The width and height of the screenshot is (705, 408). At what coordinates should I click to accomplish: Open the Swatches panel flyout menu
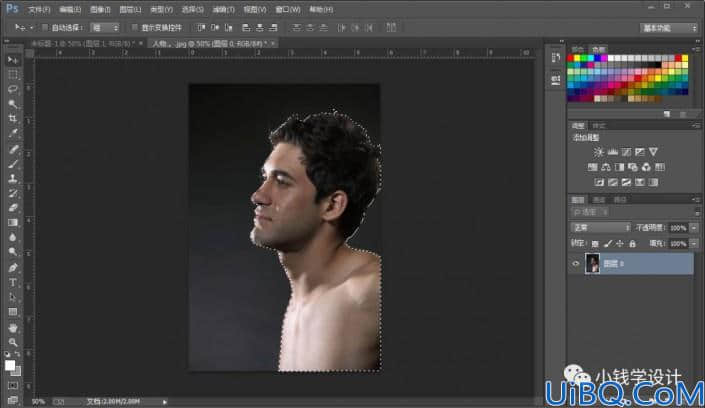[696, 49]
